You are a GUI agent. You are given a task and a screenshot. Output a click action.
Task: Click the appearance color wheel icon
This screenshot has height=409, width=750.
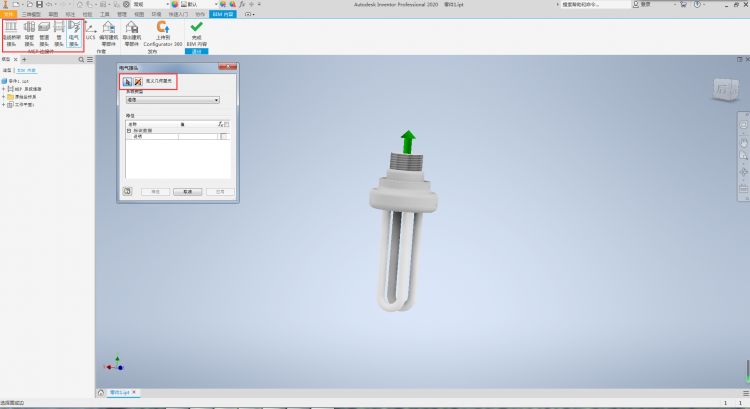[175, 4]
